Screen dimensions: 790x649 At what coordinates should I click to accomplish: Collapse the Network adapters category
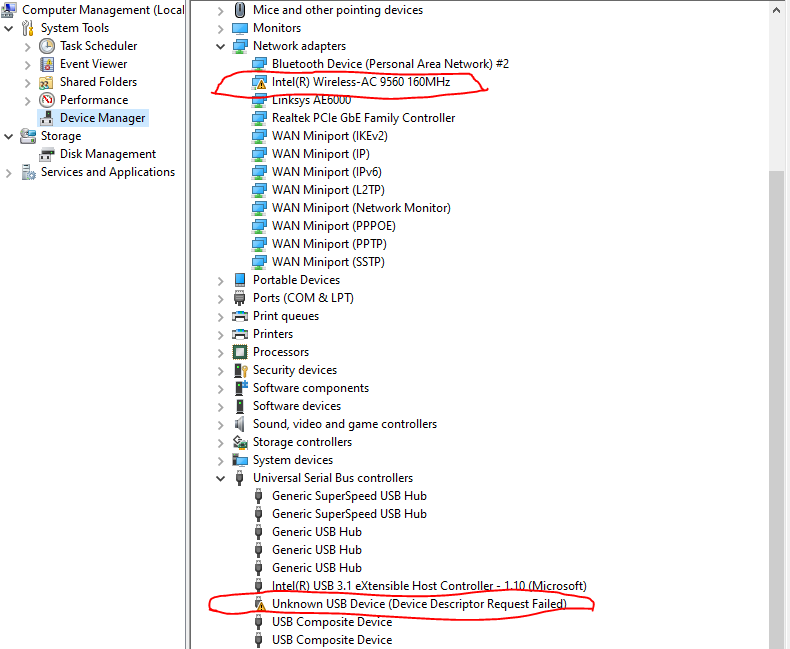tap(221, 46)
